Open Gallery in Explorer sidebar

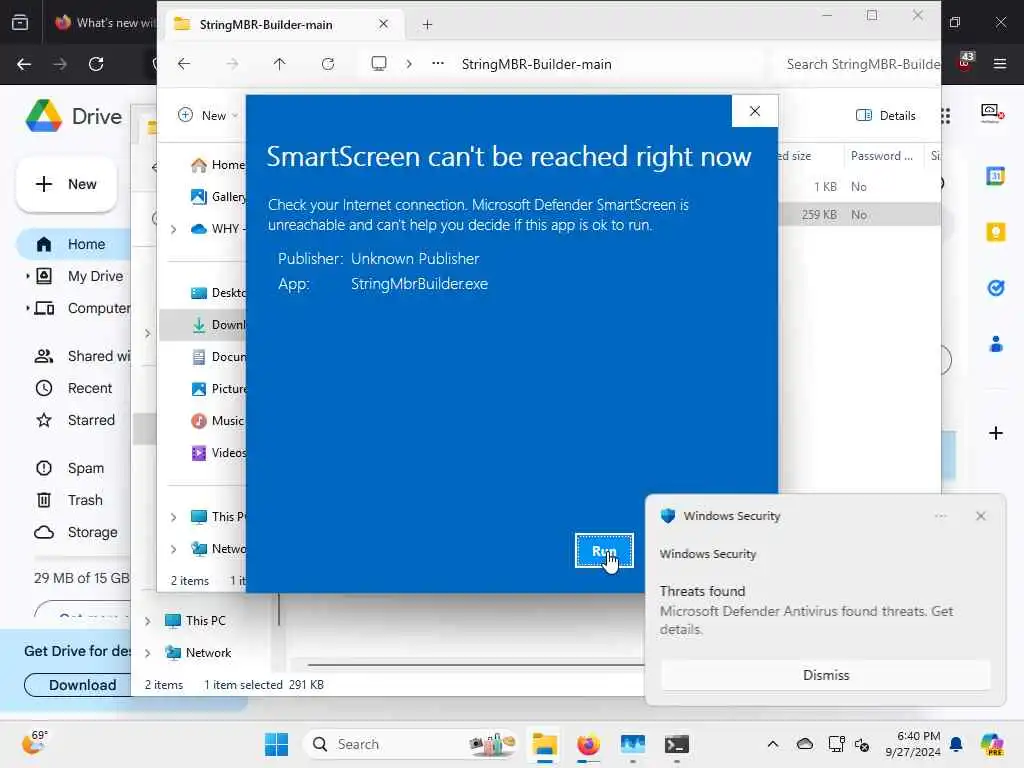(218, 197)
